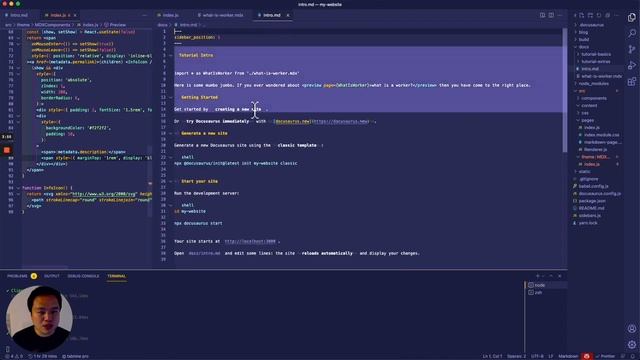The image size is (640, 360).
Task: Click the third icon in Explorer header toolbar
Action: (599, 16)
